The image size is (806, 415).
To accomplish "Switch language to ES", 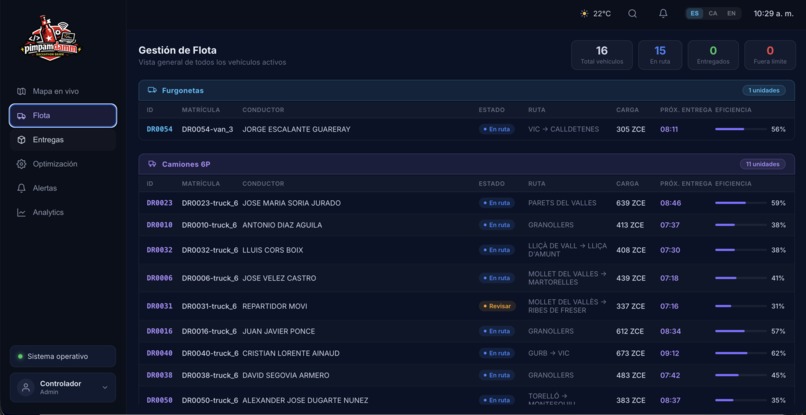I will click(x=694, y=14).
